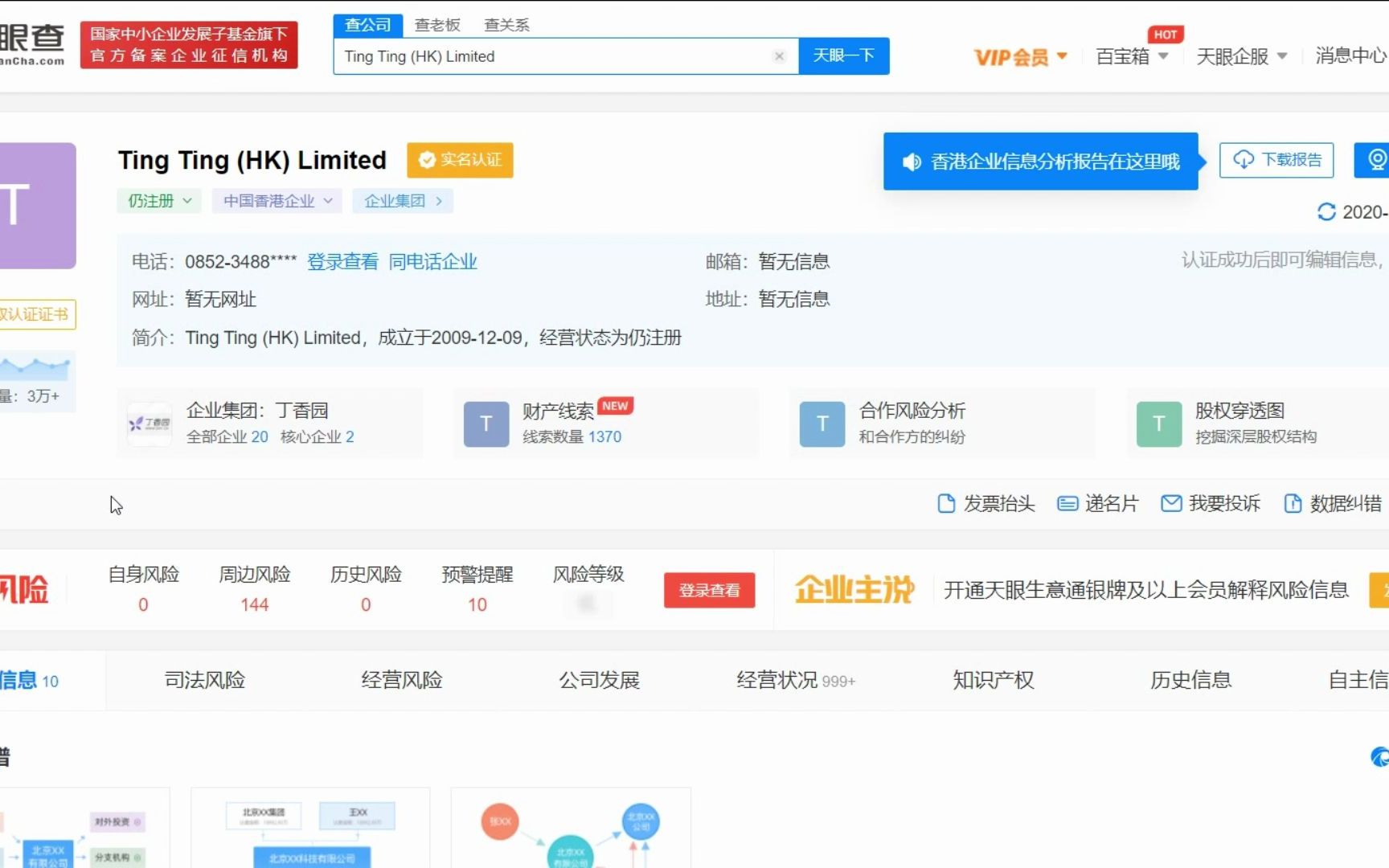The image size is (1389, 868).
Task: Select the 查关系 search tab
Action: click(x=507, y=25)
